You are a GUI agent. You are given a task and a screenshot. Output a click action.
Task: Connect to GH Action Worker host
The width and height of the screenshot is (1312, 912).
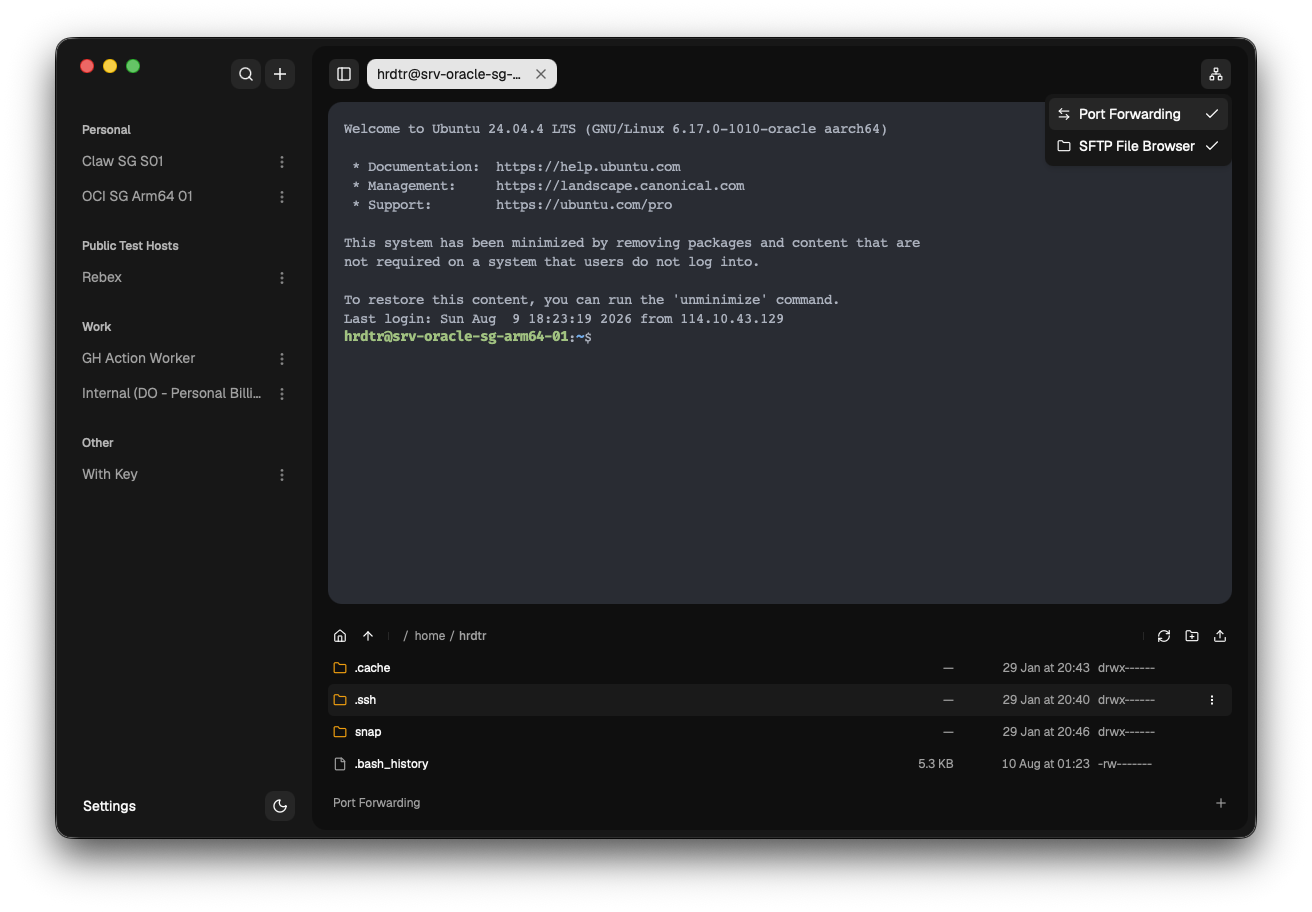(x=138, y=358)
